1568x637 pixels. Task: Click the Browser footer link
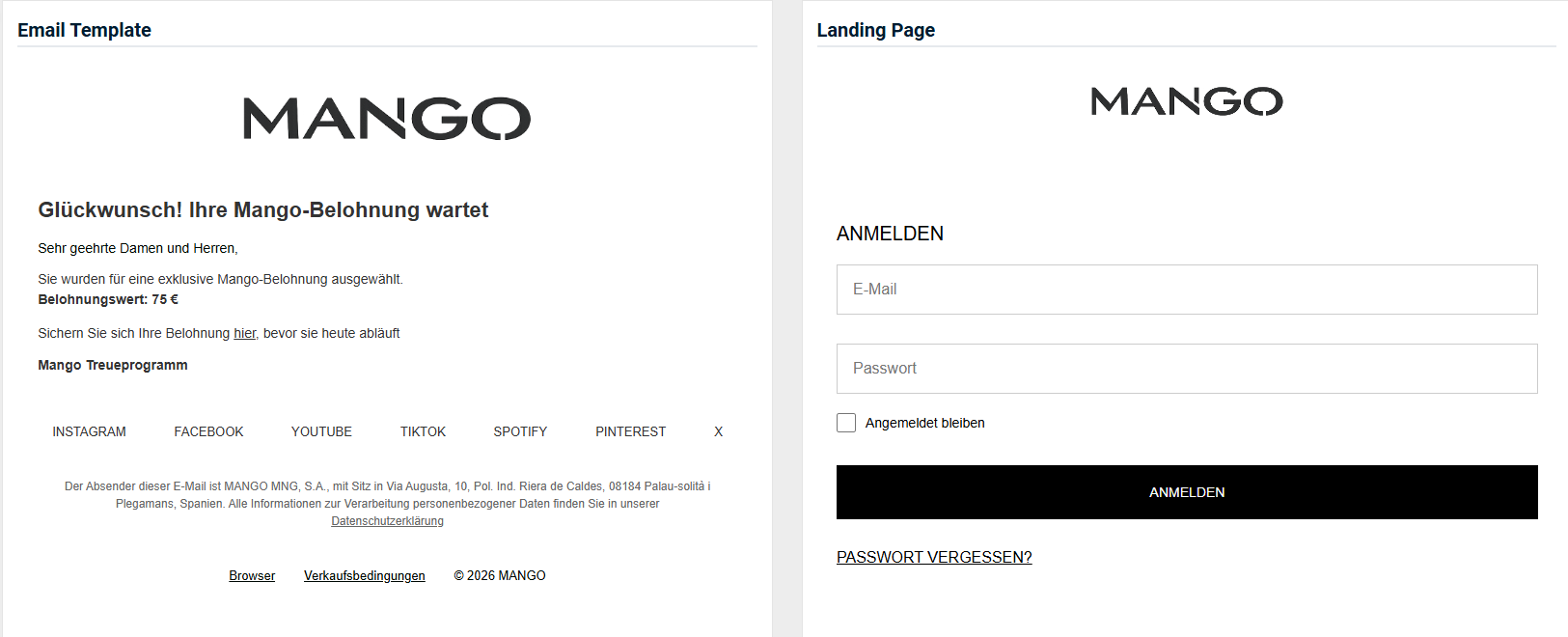point(252,575)
